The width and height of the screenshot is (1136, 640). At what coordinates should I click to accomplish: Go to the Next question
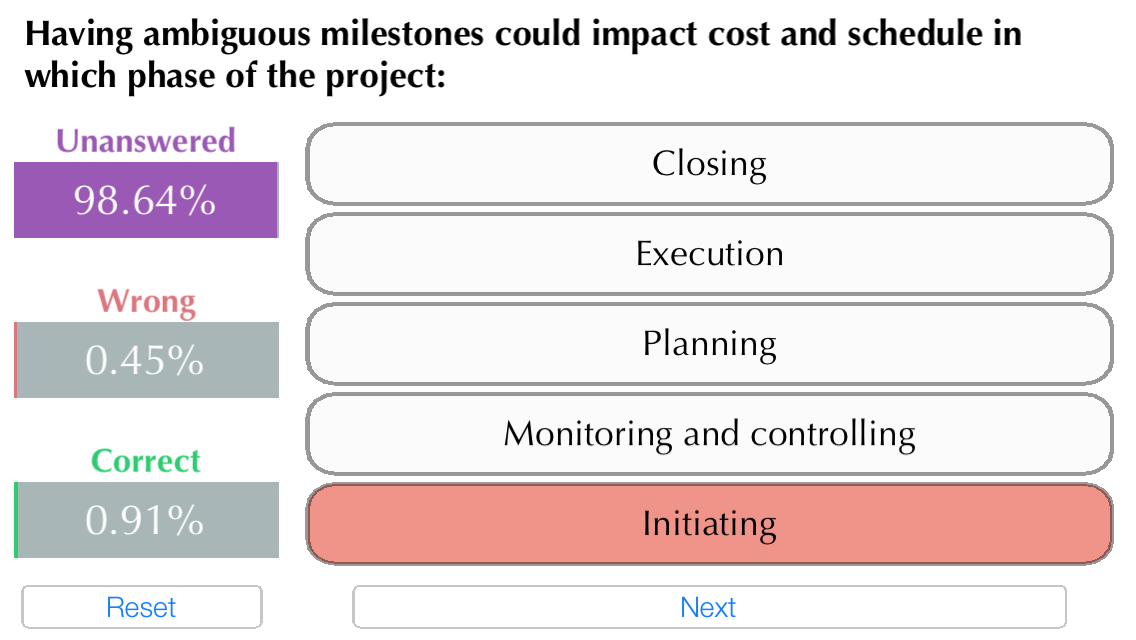click(709, 607)
